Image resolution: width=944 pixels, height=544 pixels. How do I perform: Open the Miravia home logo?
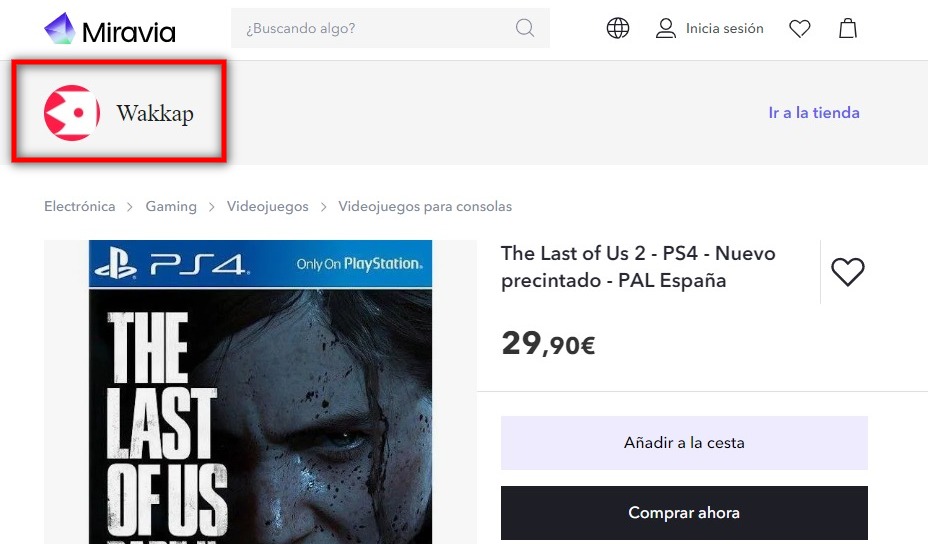[110, 29]
